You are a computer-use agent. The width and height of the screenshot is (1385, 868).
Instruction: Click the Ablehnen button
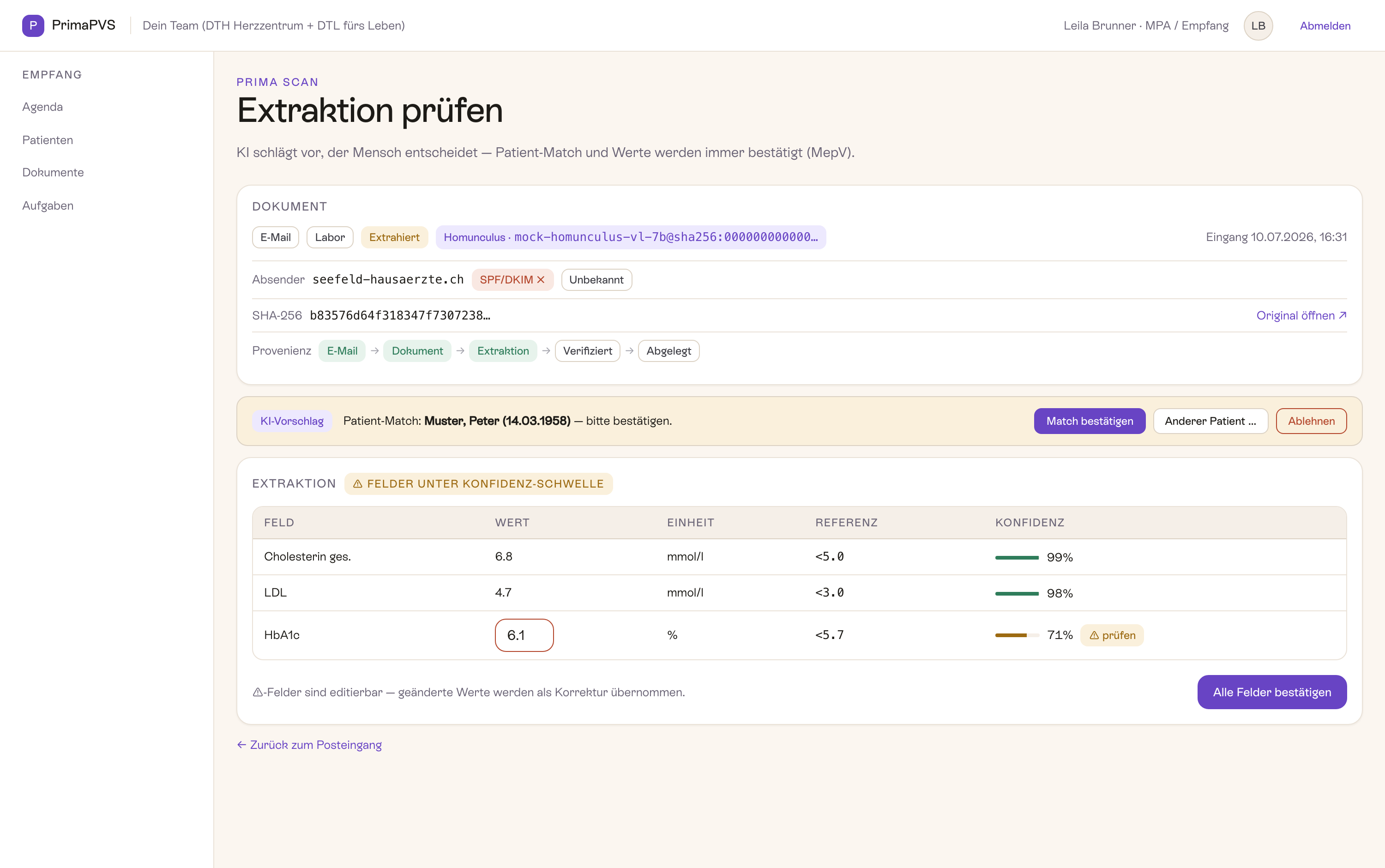pyautogui.click(x=1311, y=421)
